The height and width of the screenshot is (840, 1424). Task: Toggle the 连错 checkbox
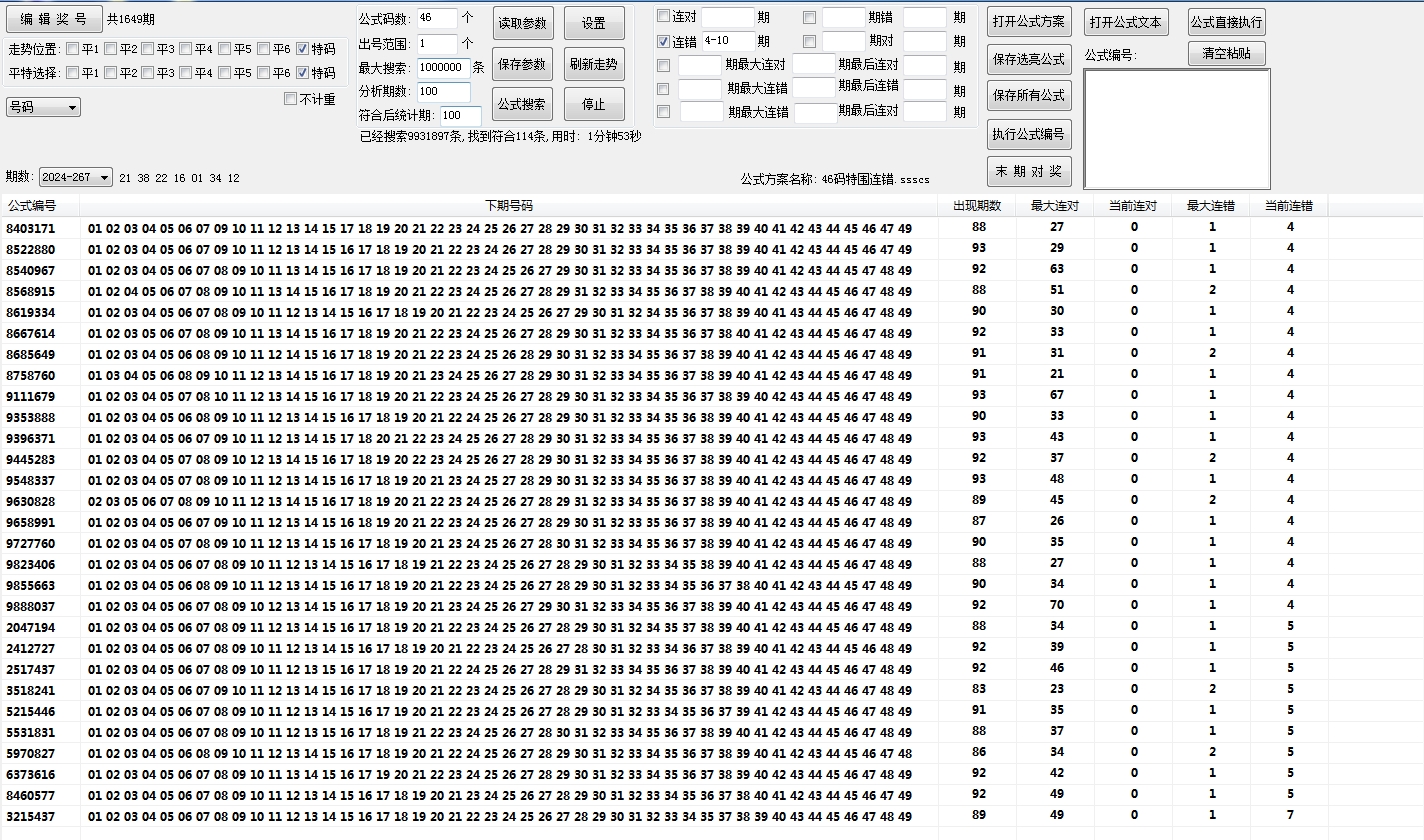pos(664,42)
